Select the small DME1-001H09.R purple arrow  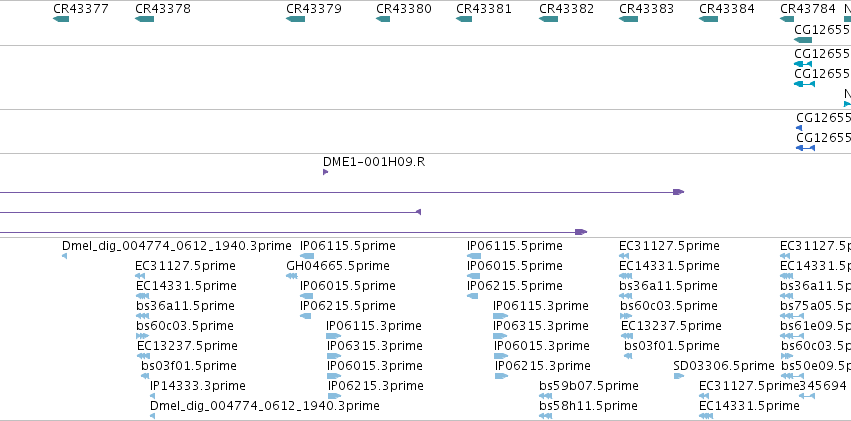325,172
